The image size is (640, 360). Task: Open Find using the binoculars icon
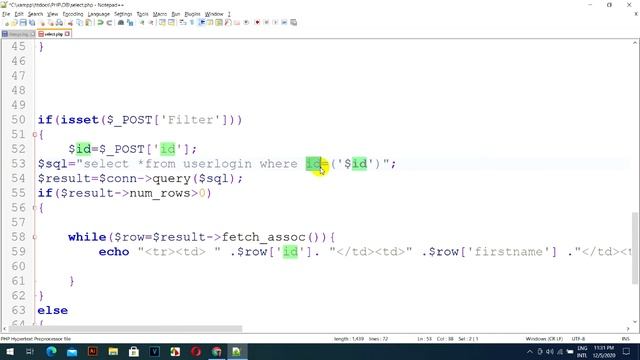tap(121, 22)
